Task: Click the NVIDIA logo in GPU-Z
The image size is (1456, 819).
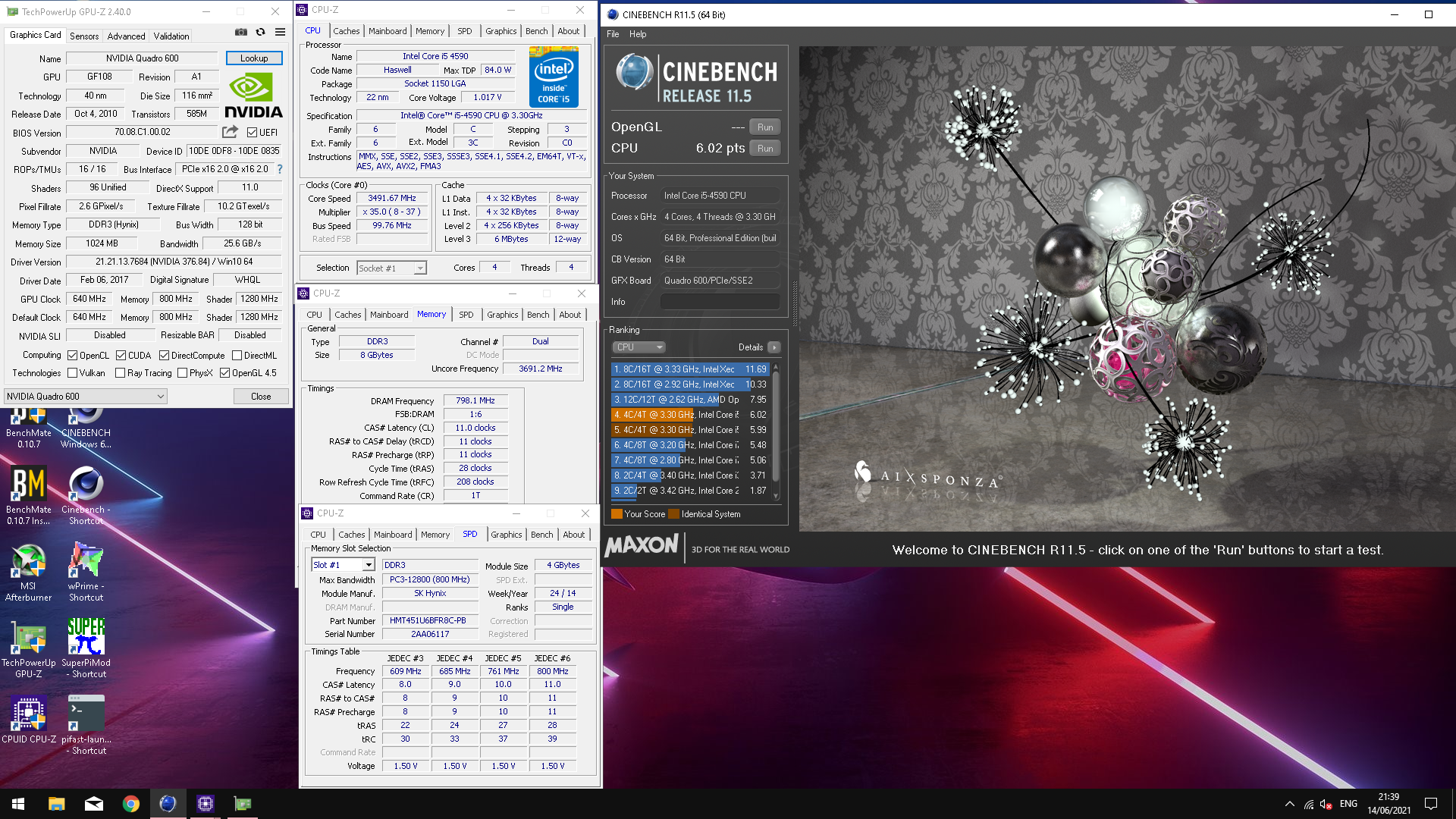Action: pyautogui.click(x=253, y=96)
